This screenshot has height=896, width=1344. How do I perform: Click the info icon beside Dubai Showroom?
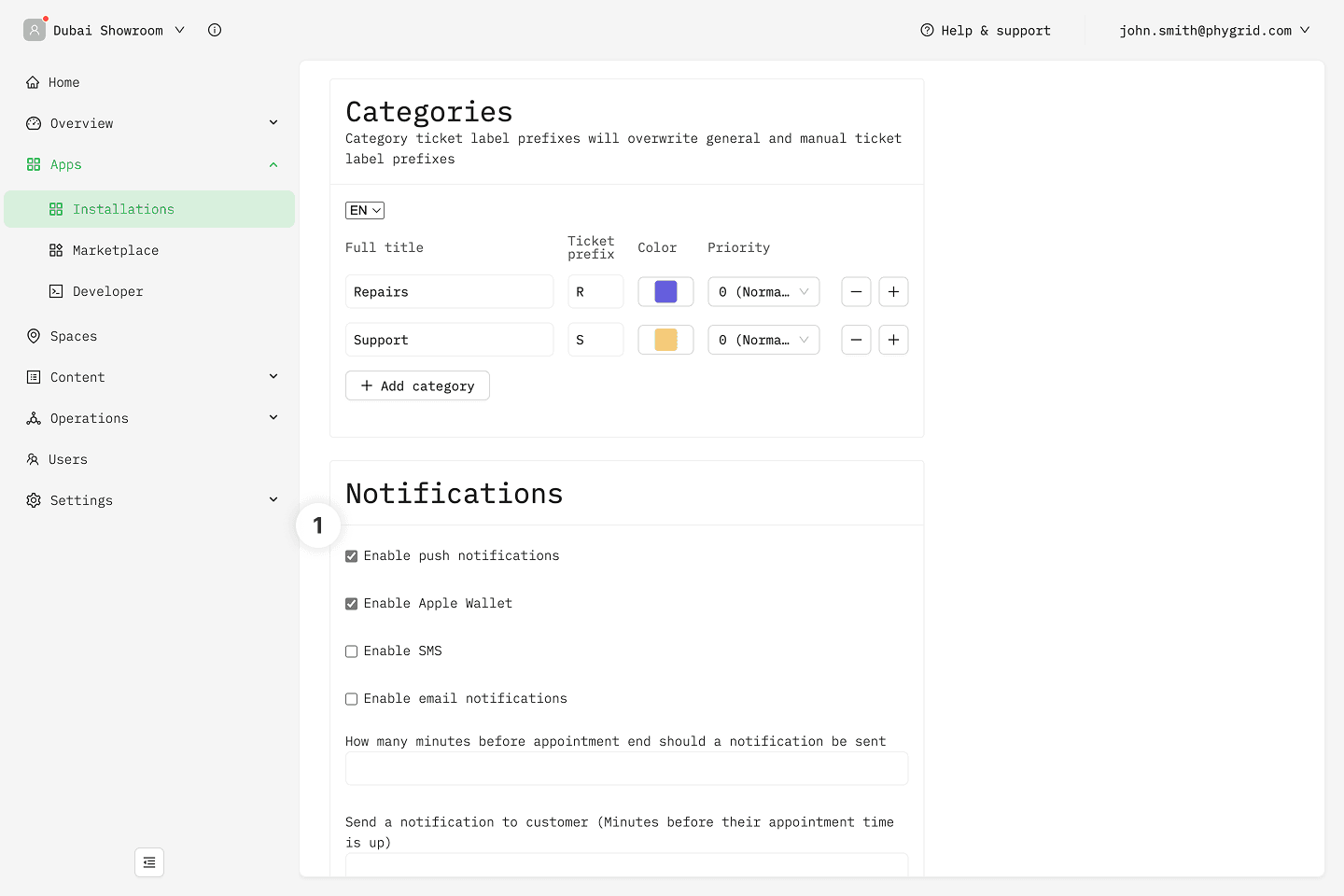coord(215,30)
